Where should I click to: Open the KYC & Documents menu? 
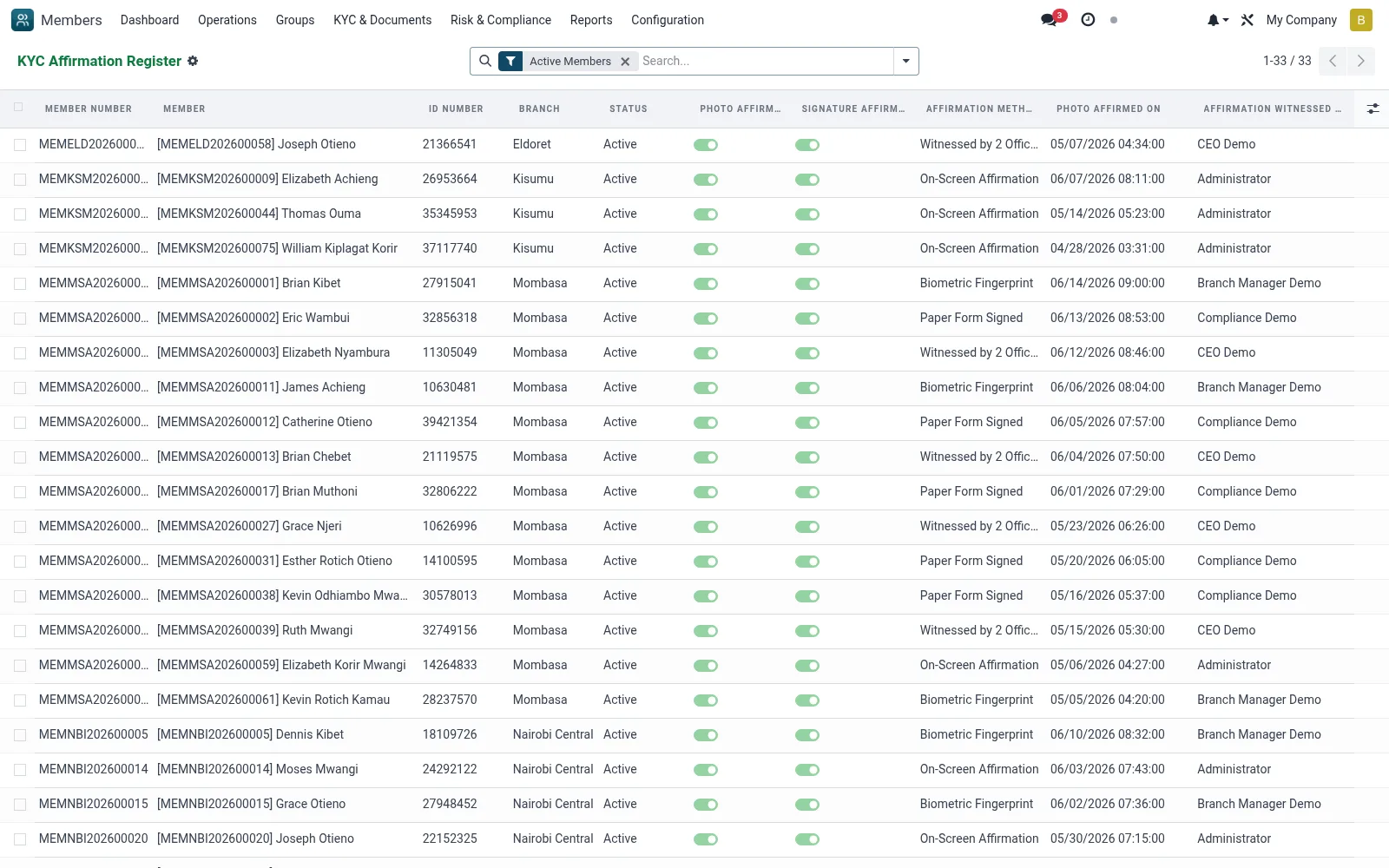[x=382, y=20]
